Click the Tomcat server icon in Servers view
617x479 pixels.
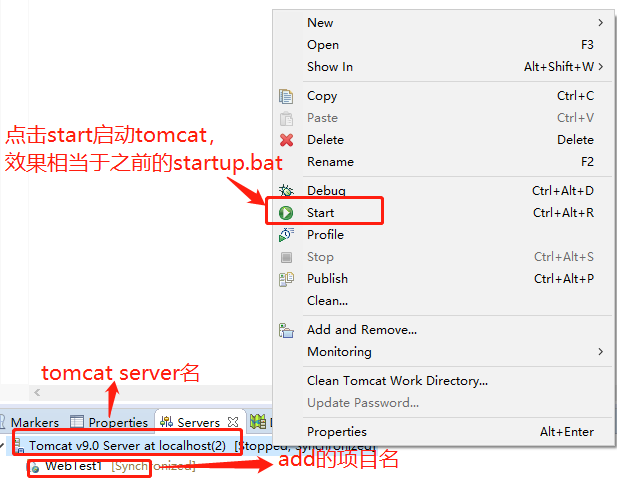click(x=19, y=446)
